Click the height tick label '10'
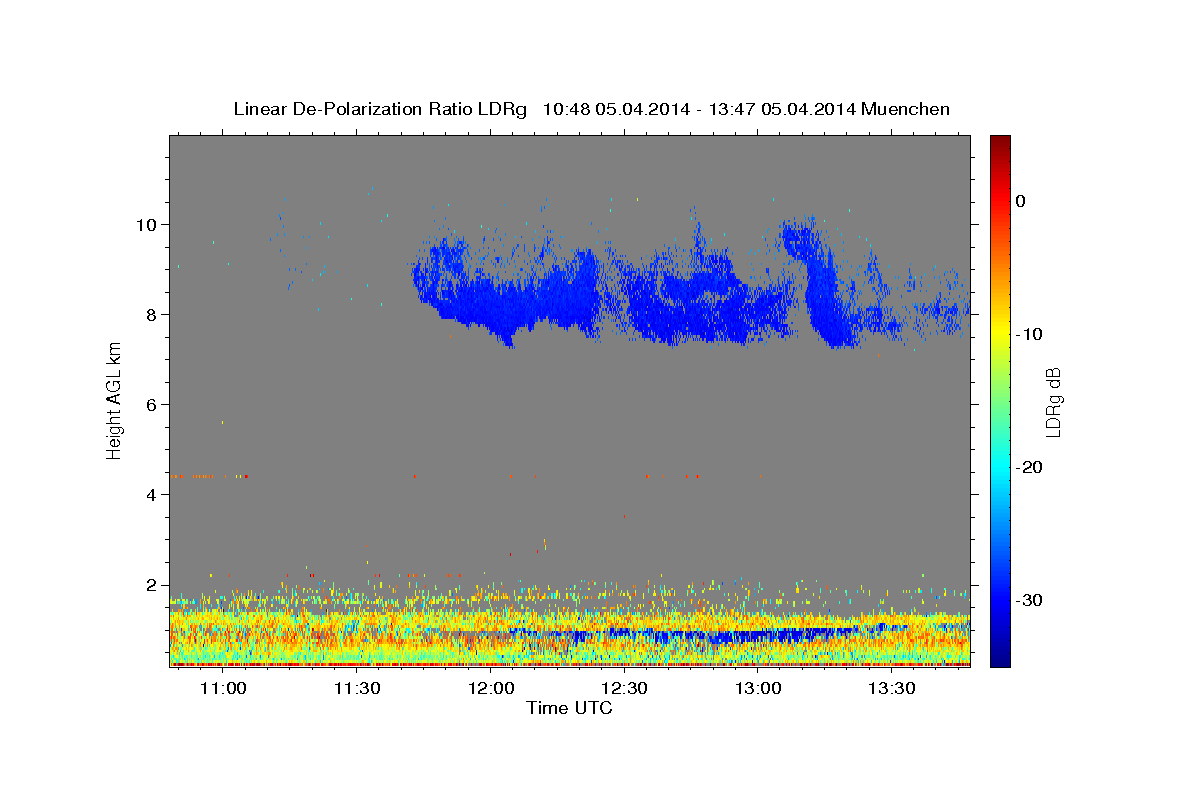Image resolution: width=1200 pixels, height=800 pixels. (148, 224)
